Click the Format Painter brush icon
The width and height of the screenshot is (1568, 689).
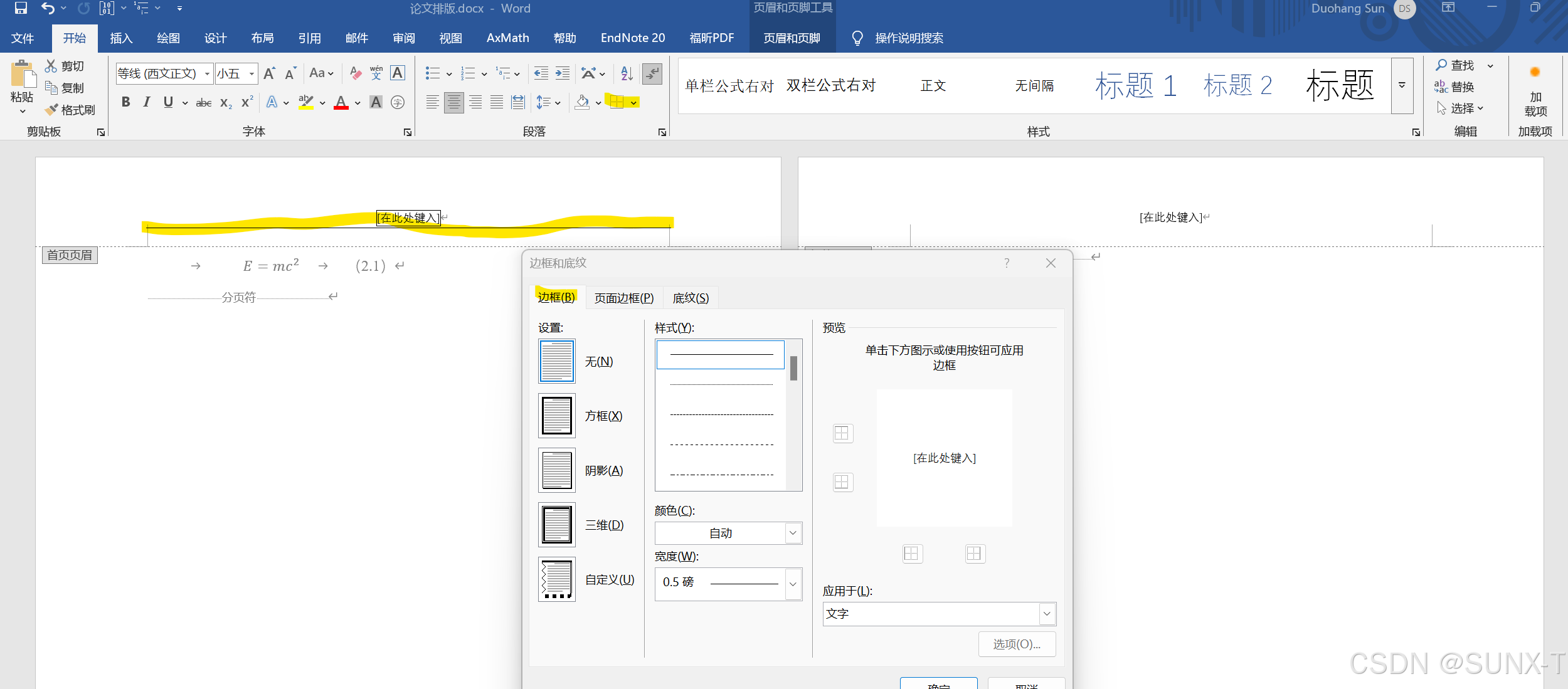coord(52,110)
